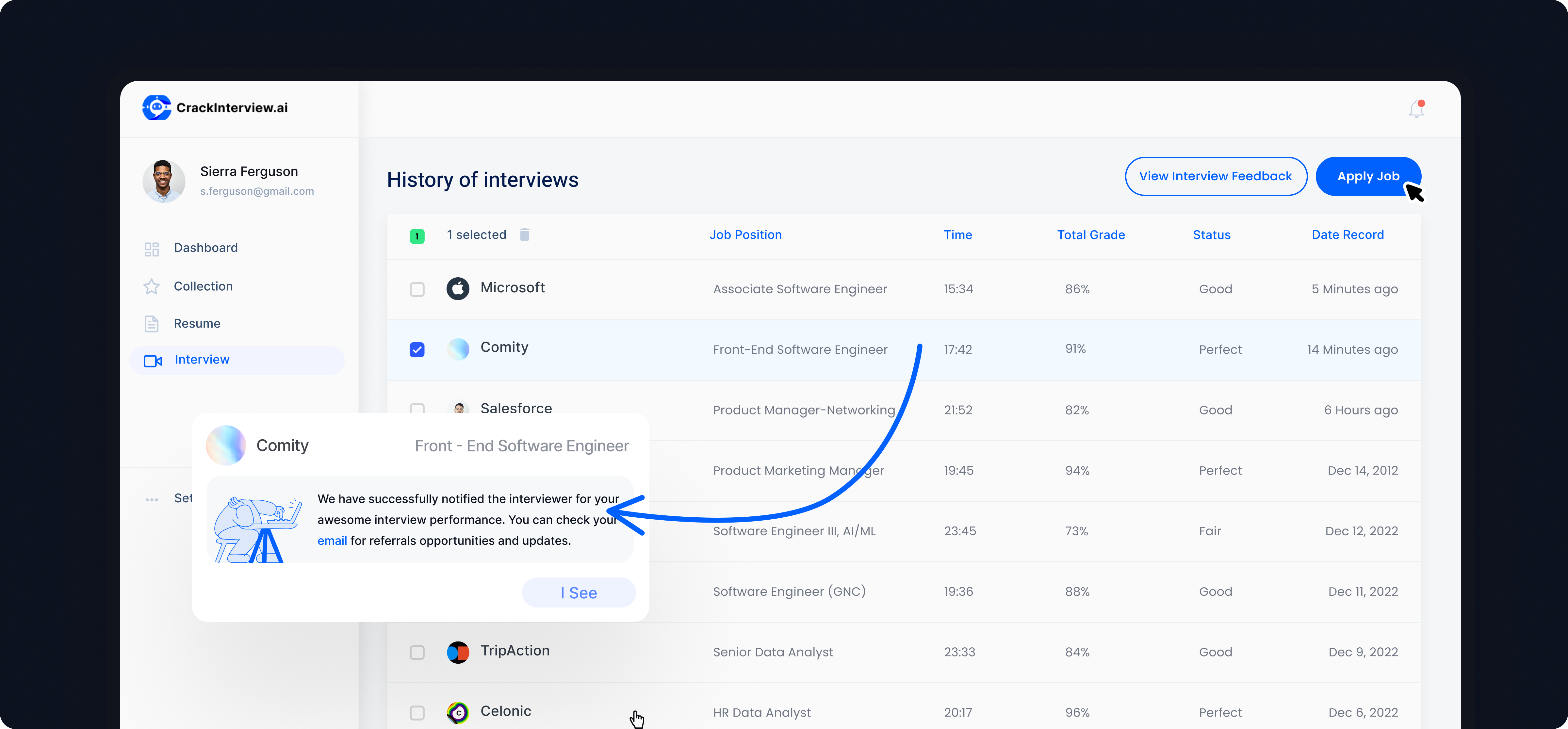Toggle the green select-all checkbox
1568x729 pixels.
tap(417, 235)
